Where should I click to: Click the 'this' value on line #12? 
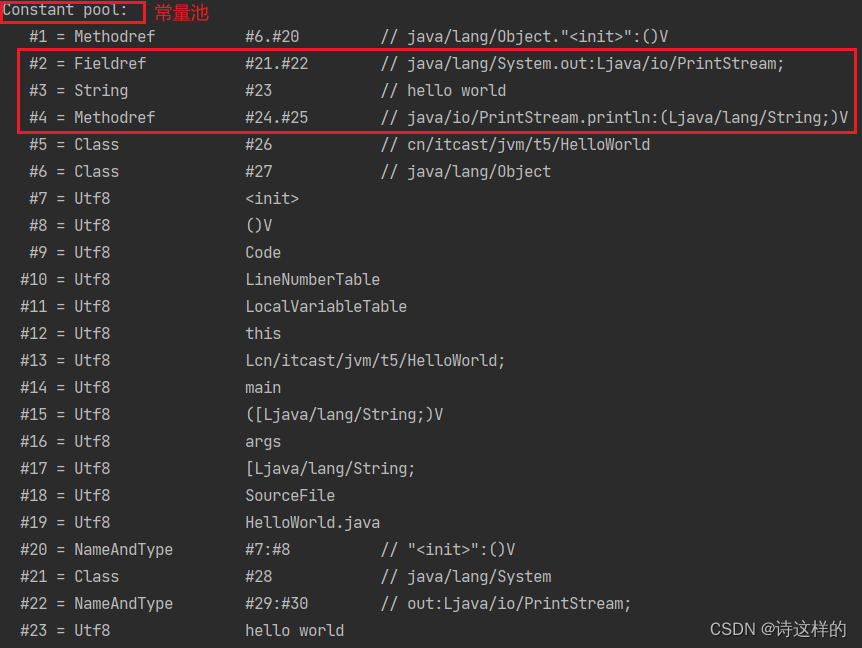(263, 333)
